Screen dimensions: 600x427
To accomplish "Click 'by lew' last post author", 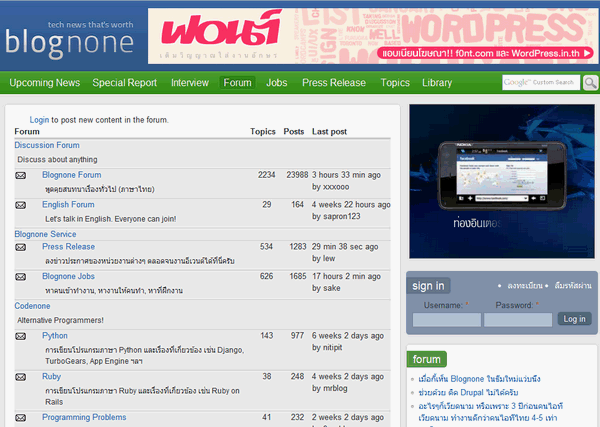I will (323, 259).
